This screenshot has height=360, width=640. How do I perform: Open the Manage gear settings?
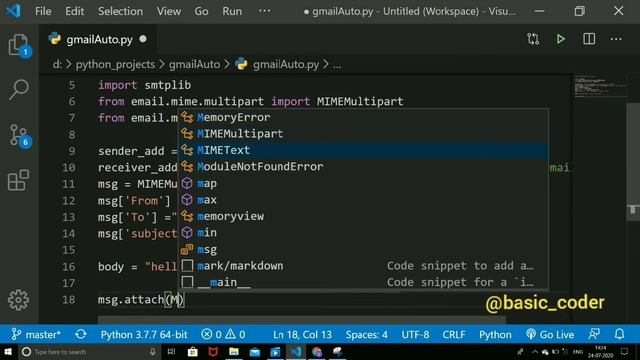(19, 300)
